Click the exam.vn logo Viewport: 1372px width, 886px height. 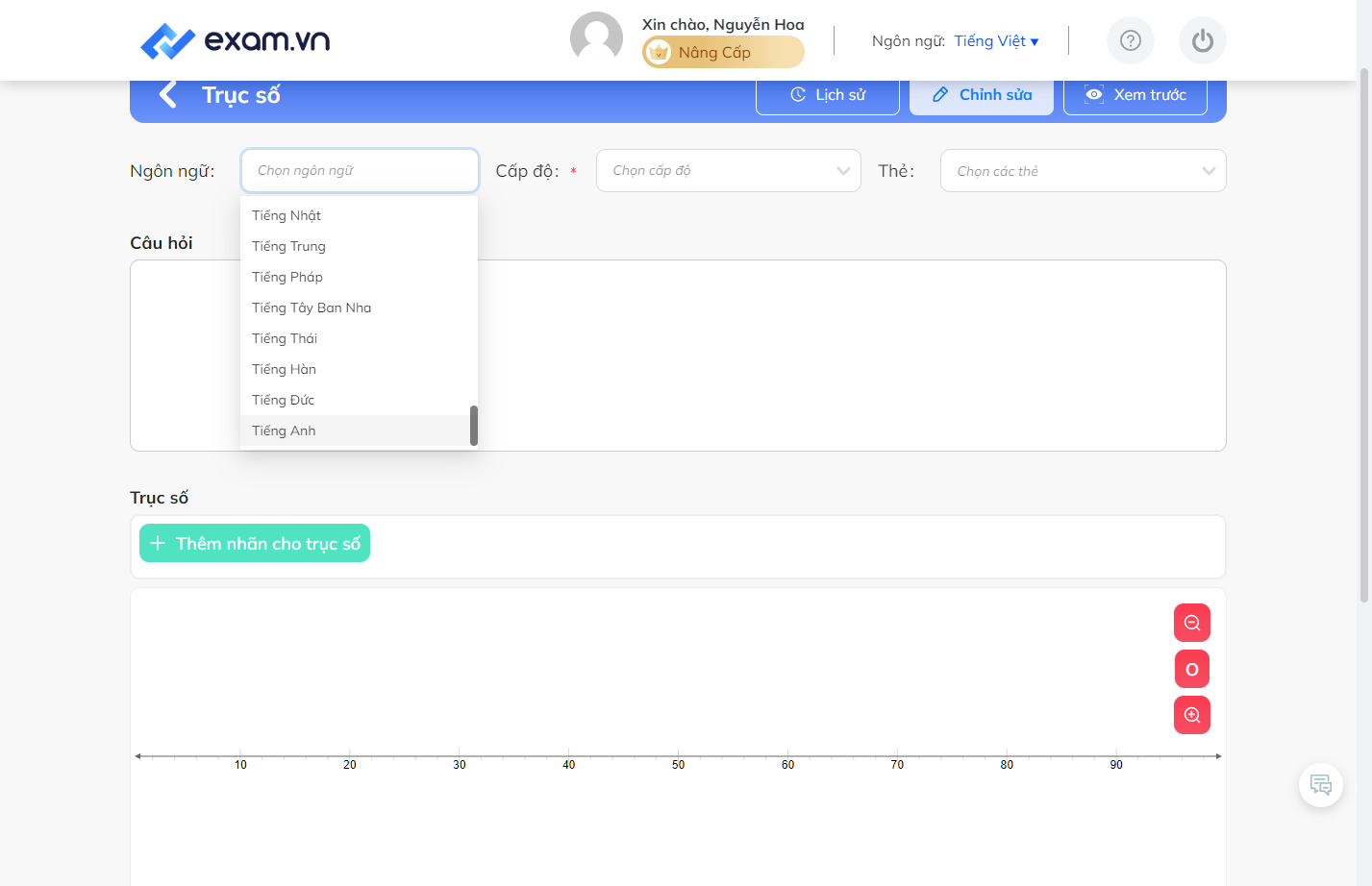pyautogui.click(x=235, y=40)
